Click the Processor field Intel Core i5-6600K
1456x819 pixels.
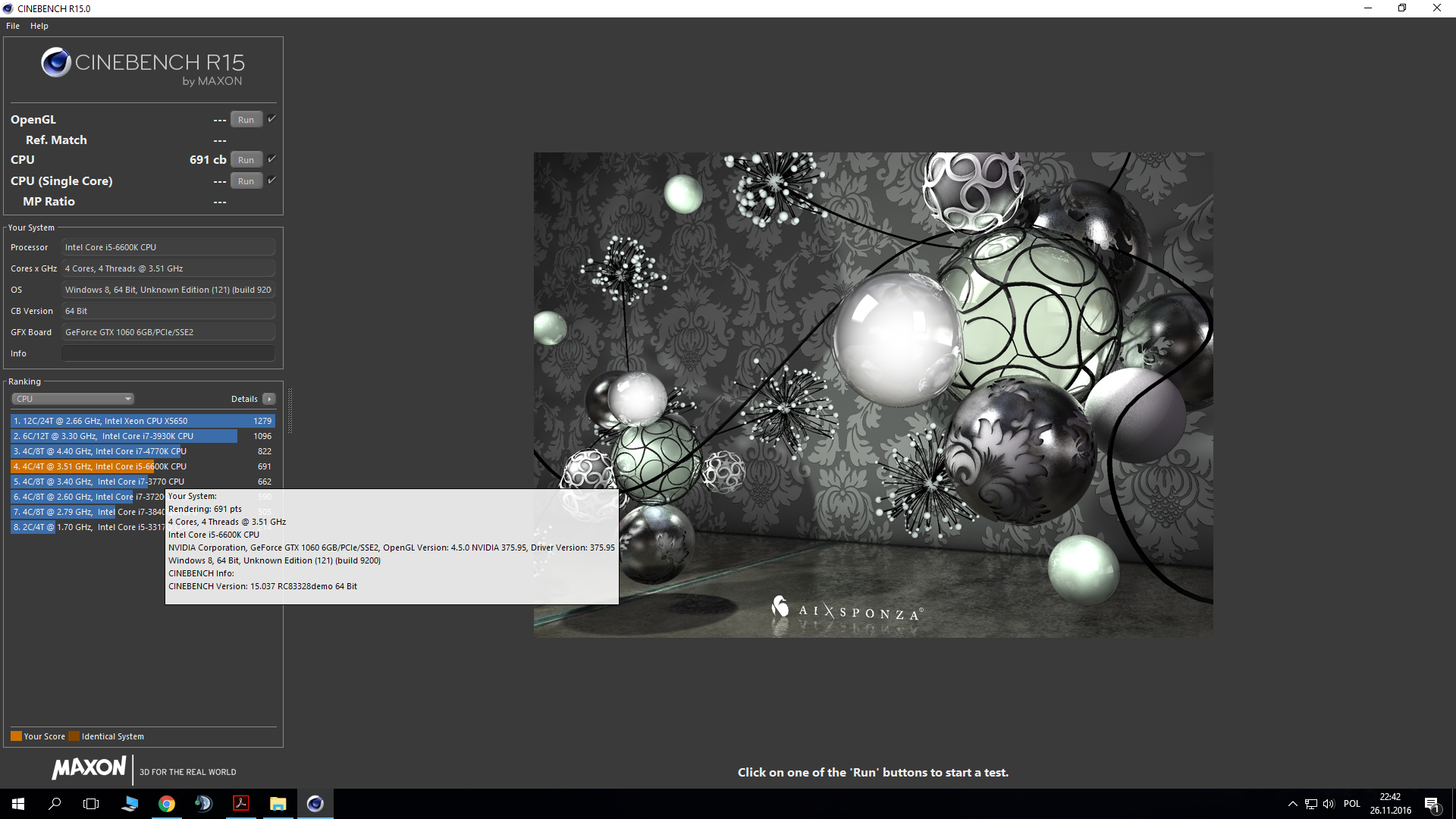pyautogui.click(x=168, y=247)
